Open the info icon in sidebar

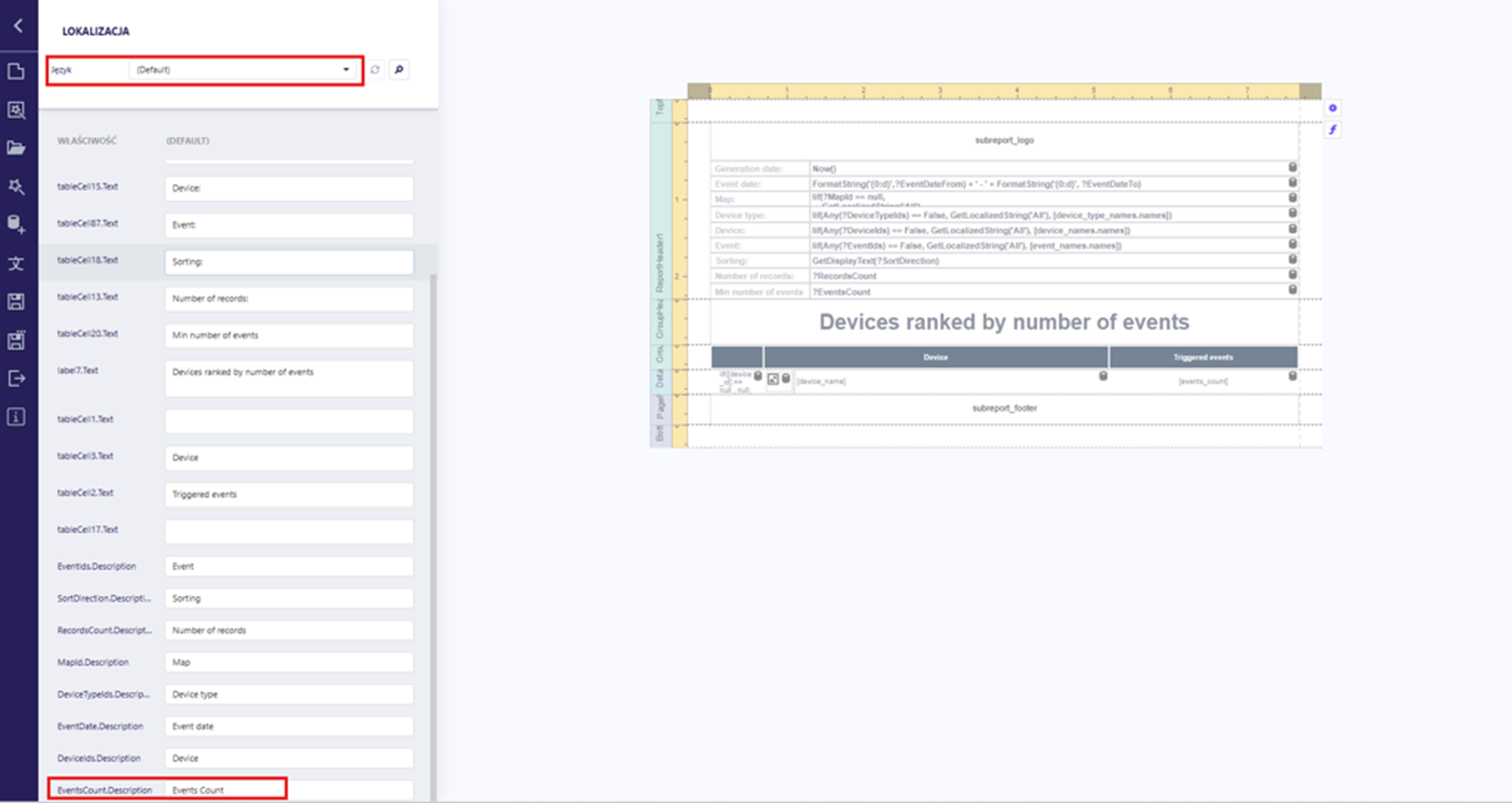coord(16,417)
